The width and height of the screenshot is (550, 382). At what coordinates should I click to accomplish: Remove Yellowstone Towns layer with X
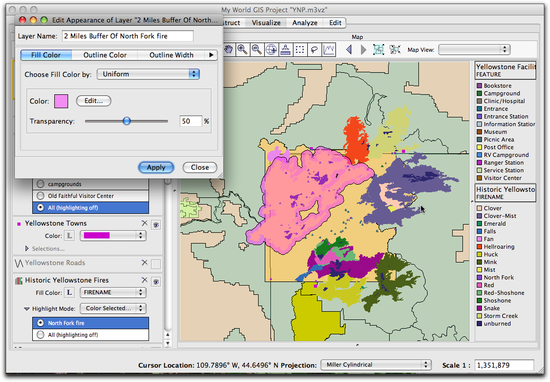tap(145, 223)
